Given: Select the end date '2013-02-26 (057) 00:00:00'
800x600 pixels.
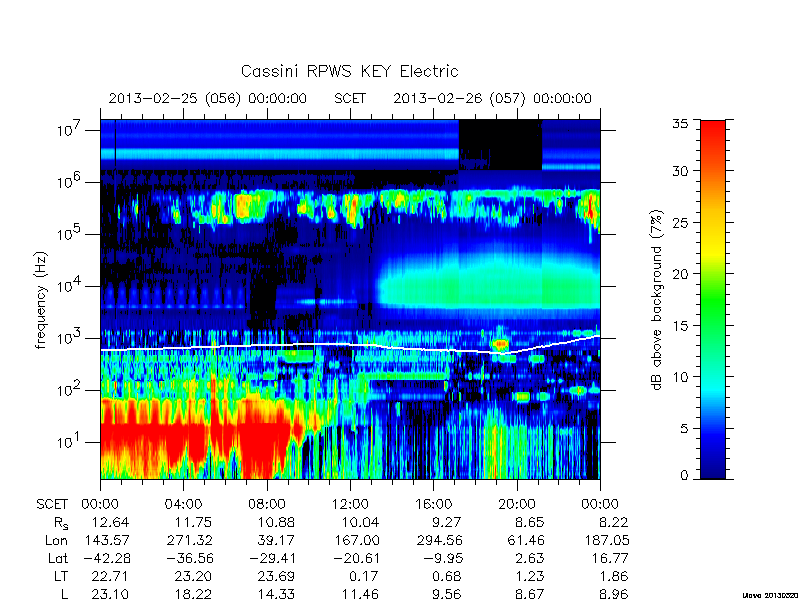Looking at the screenshot, I should point(492,98).
